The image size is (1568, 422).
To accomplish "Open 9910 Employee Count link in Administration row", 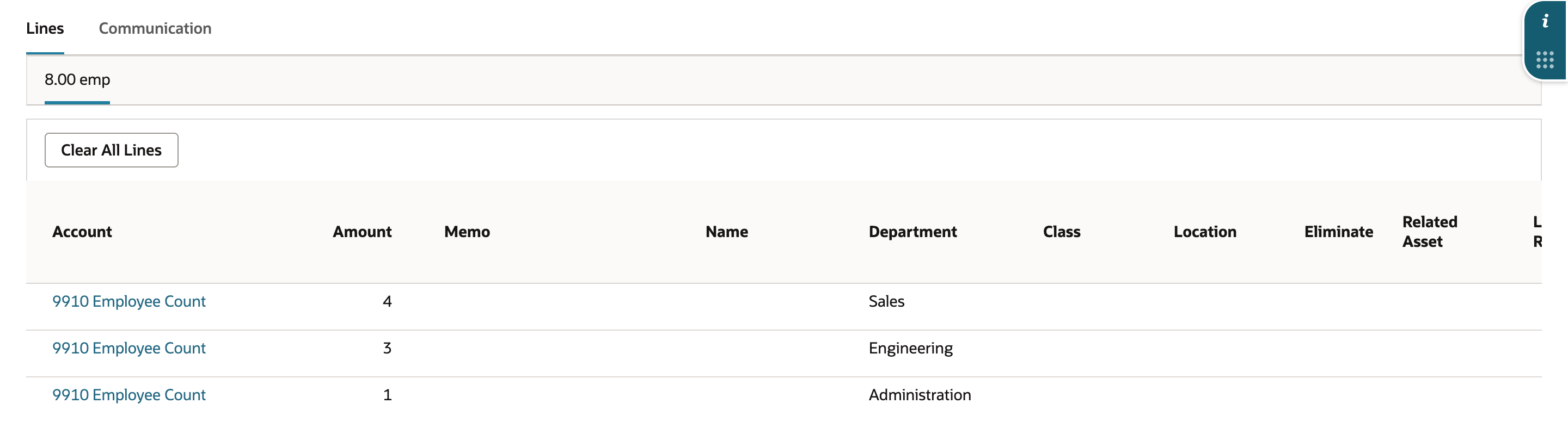I will pyautogui.click(x=129, y=395).
